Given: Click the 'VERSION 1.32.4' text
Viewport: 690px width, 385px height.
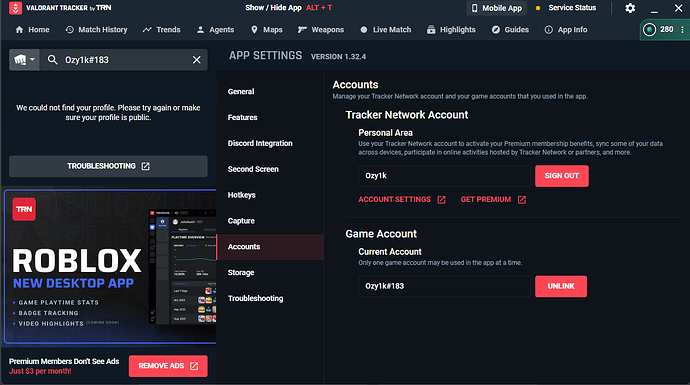Looking at the screenshot, I should coord(338,56).
